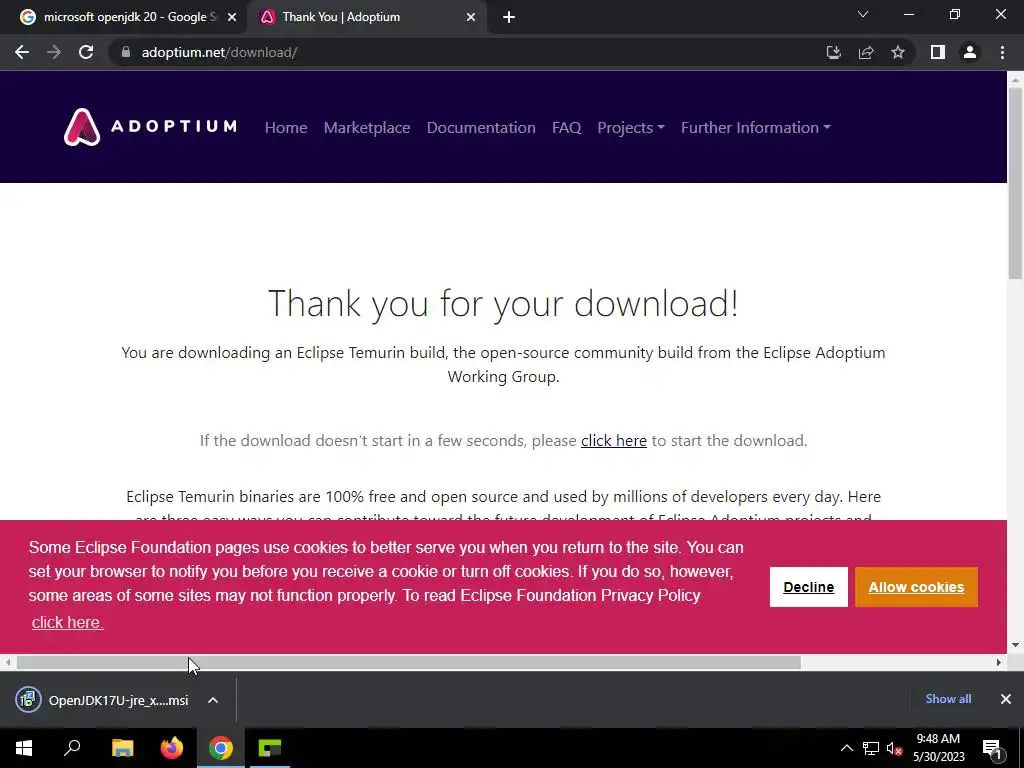Reload the Adoptium page
This screenshot has height=768, width=1024.
click(86, 52)
